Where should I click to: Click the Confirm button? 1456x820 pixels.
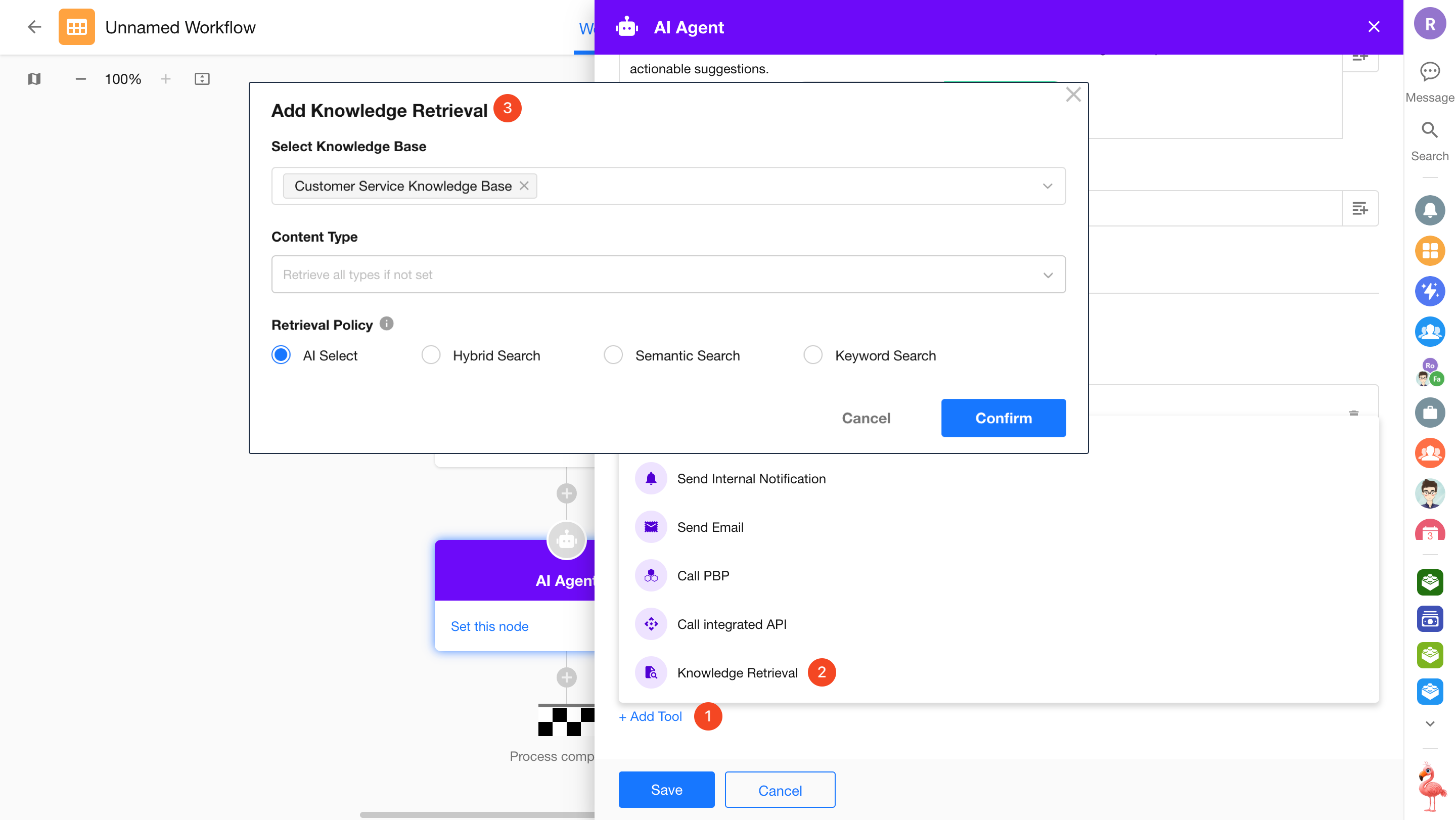tap(1003, 418)
